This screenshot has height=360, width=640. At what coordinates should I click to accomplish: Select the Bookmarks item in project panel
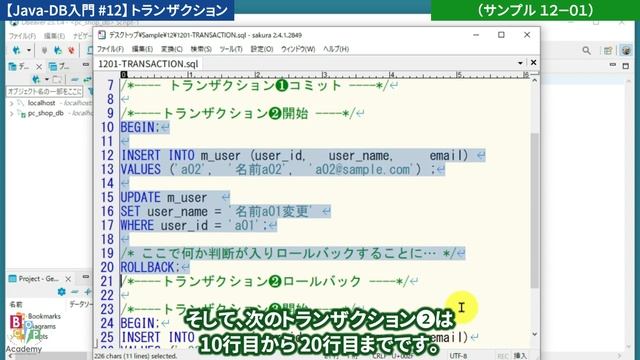coord(44,316)
